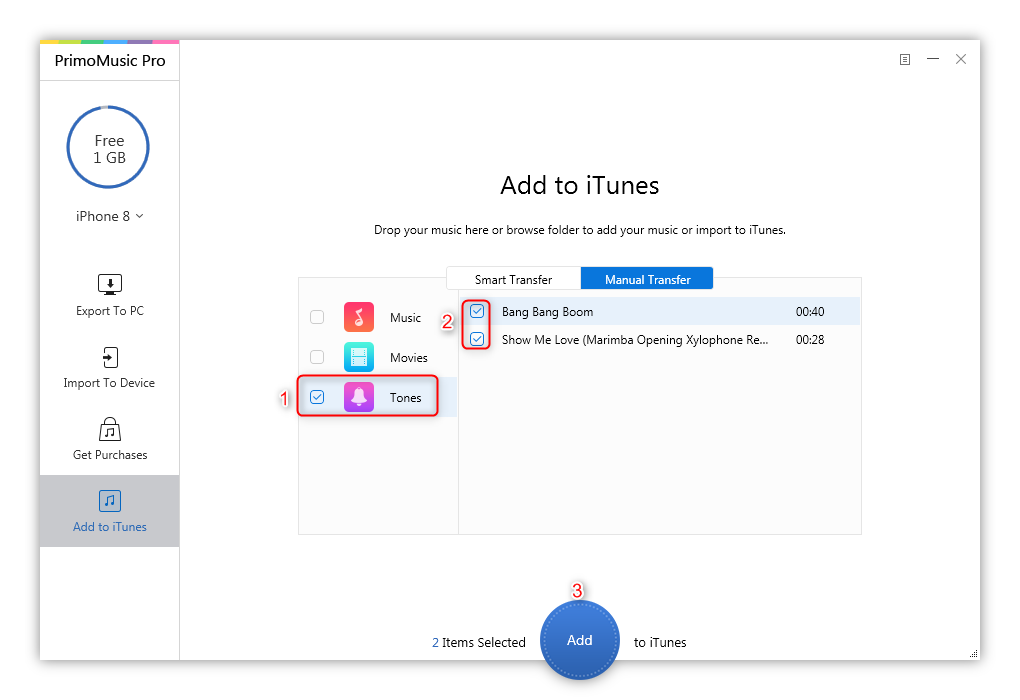Click the Get Purchases label
Viewport: 1020px width, 700px height.
110,455
